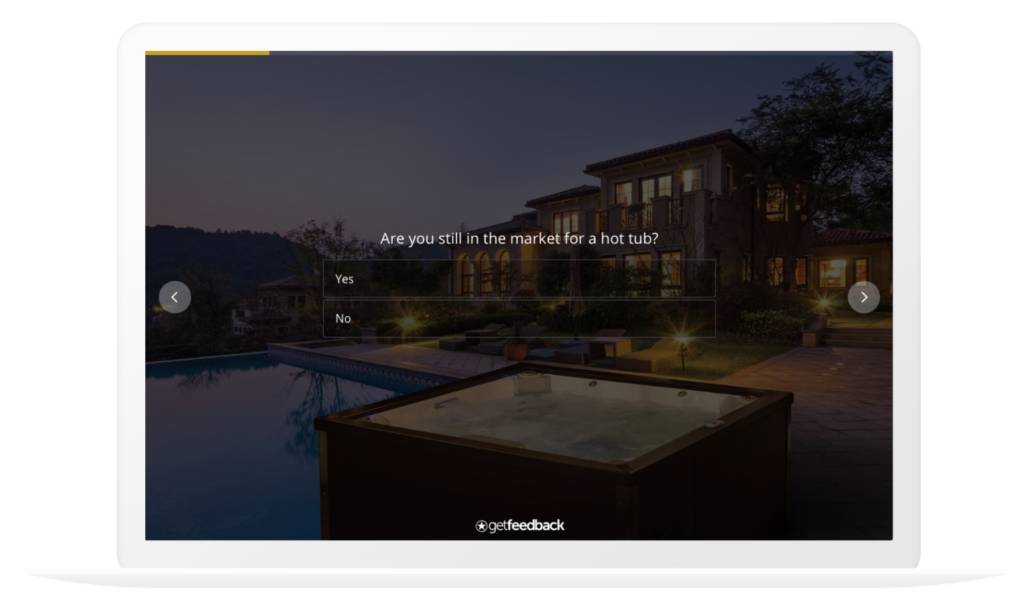The height and width of the screenshot is (598, 1024).
Task: Click the hot tub question heading text
Action: coord(519,238)
